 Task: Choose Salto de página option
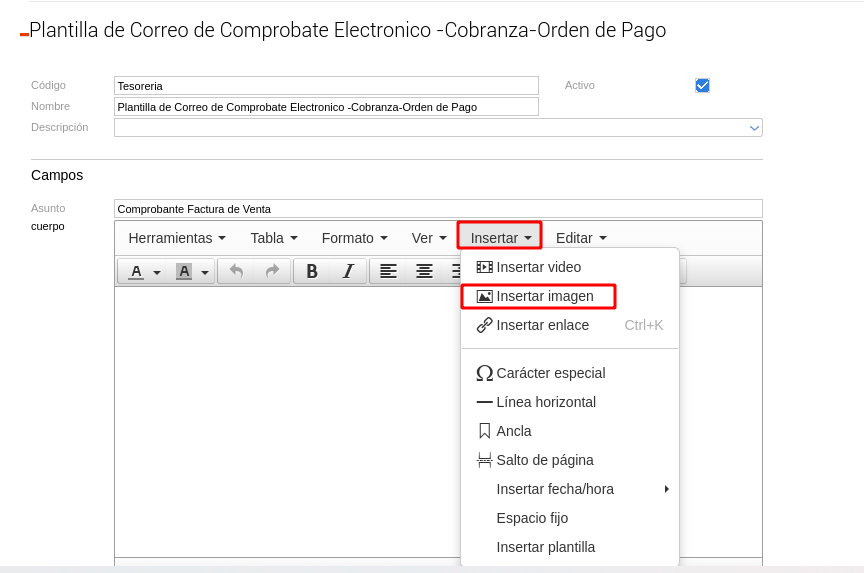tap(570, 460)
